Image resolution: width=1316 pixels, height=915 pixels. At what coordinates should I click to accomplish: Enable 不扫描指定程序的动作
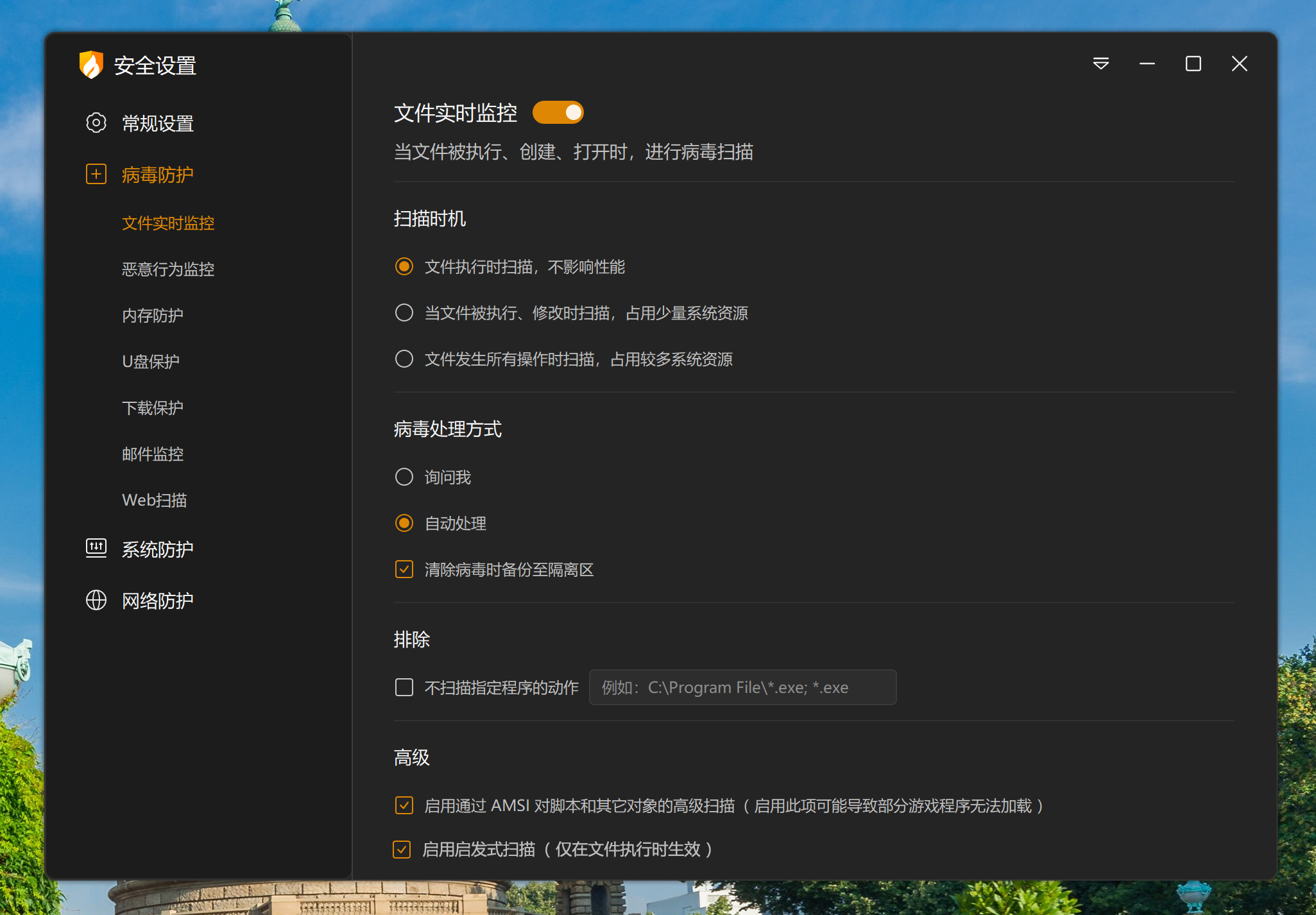coord(404,687)
